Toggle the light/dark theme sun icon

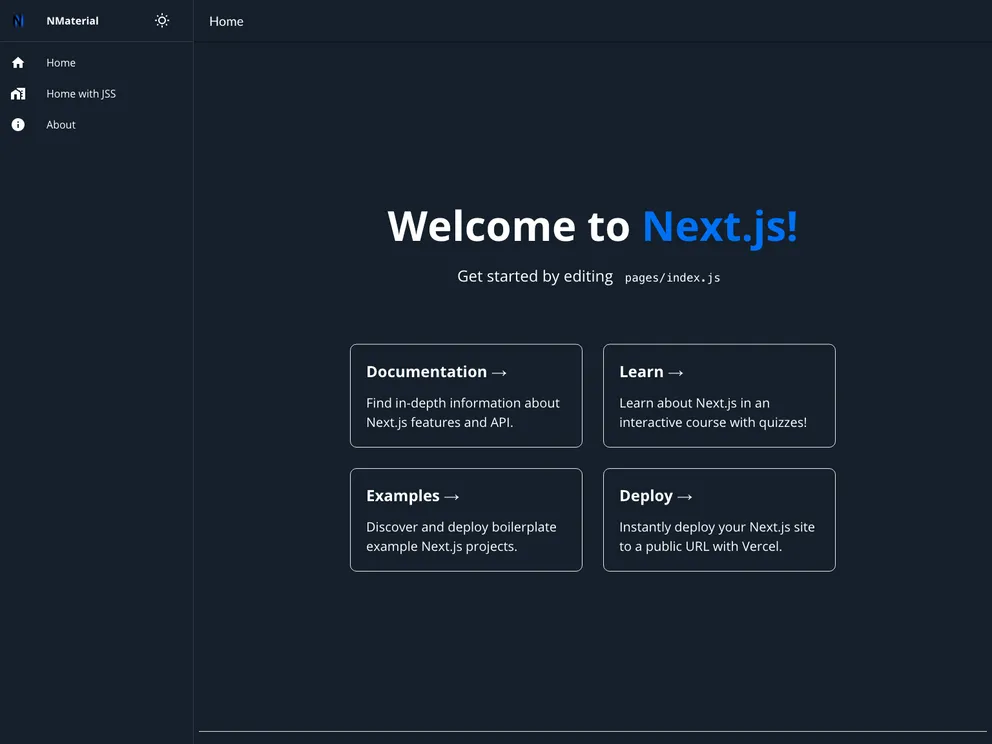(x=162, y=21)
